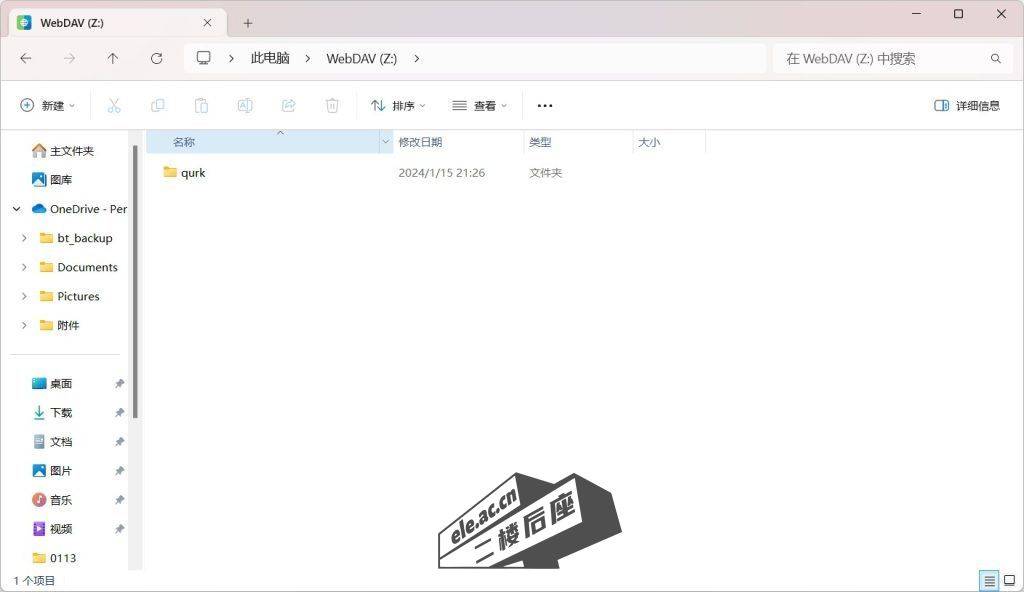Click the Cut scissors icon in toolbar
Viewport: 1024px width, 592px height.
[113, 105]
